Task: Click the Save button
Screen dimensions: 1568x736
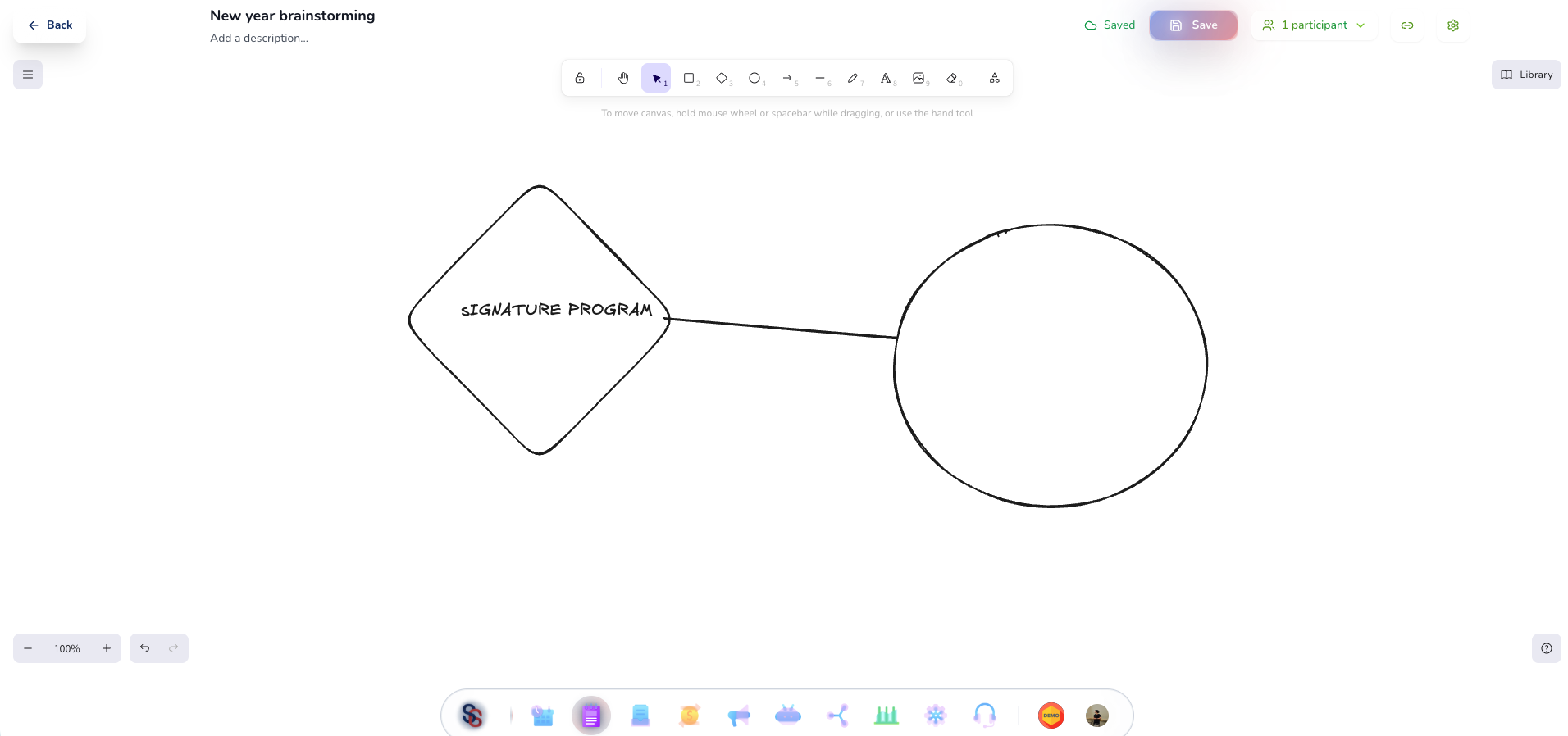Action: tap(1193, 25)
